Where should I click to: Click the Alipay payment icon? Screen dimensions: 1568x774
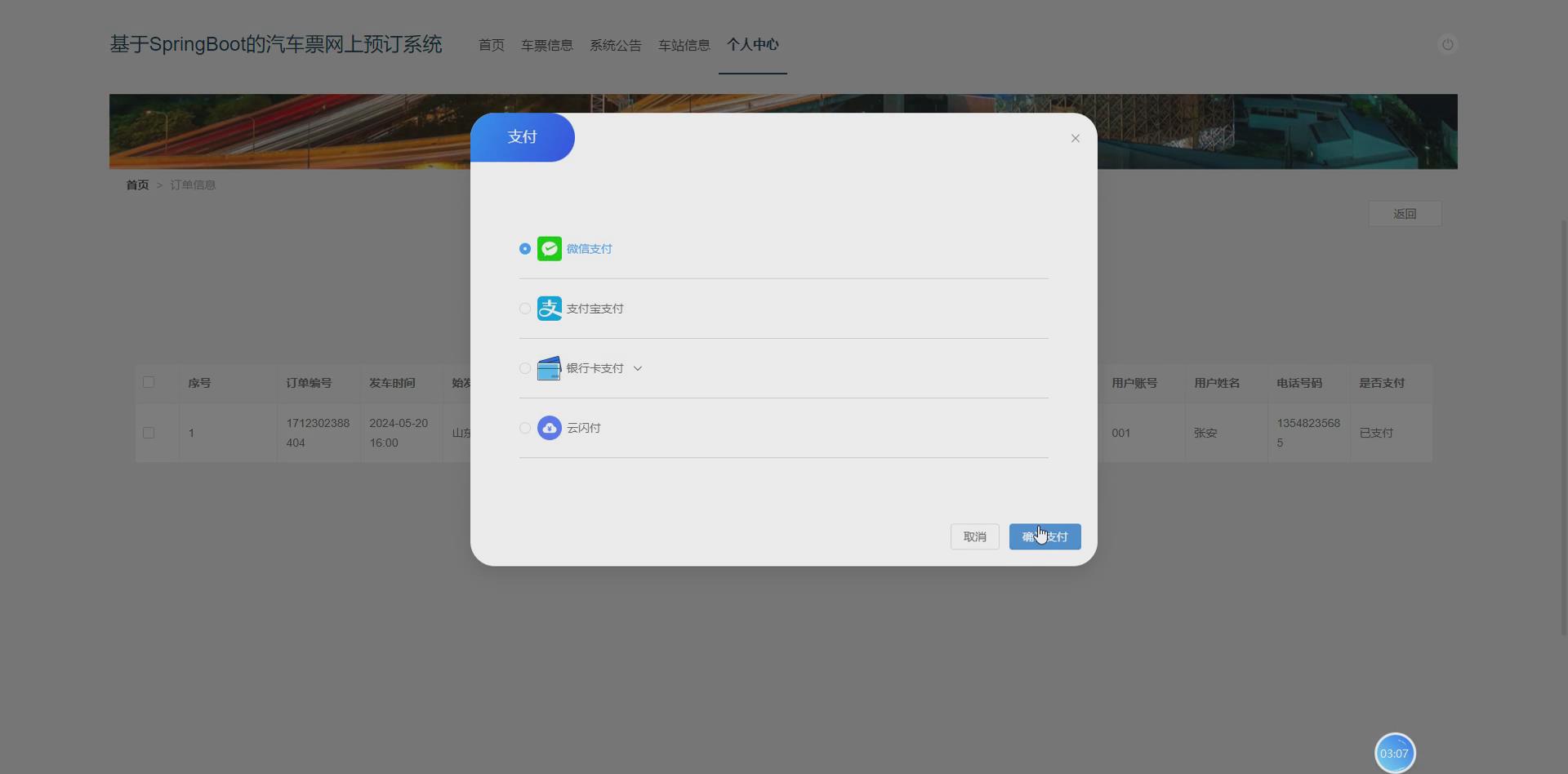tap(549, 308)
